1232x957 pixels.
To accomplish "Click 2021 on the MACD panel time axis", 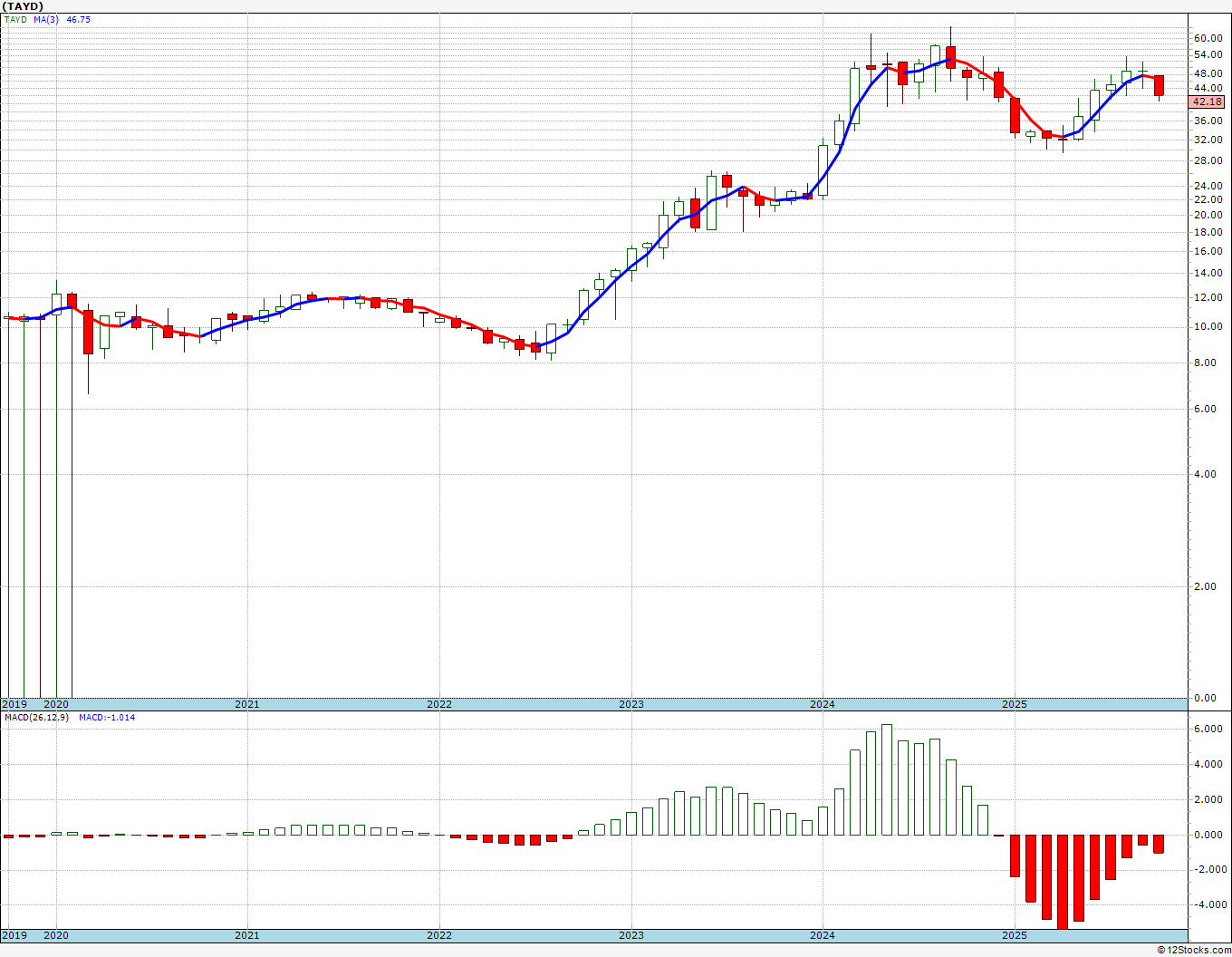I will point(247,935).
